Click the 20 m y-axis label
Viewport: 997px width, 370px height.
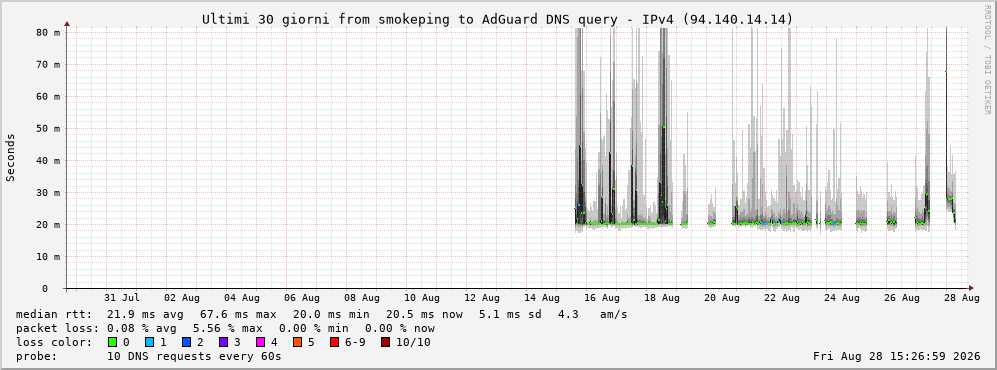pos(48,225)
